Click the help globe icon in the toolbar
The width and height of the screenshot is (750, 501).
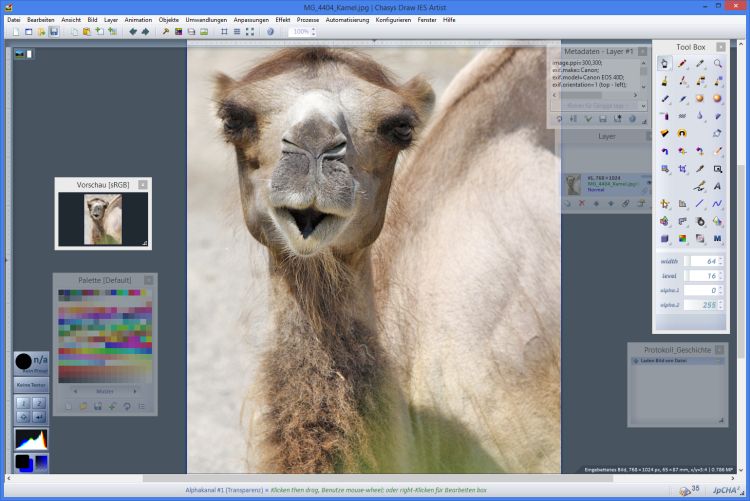tap(270, 32)
